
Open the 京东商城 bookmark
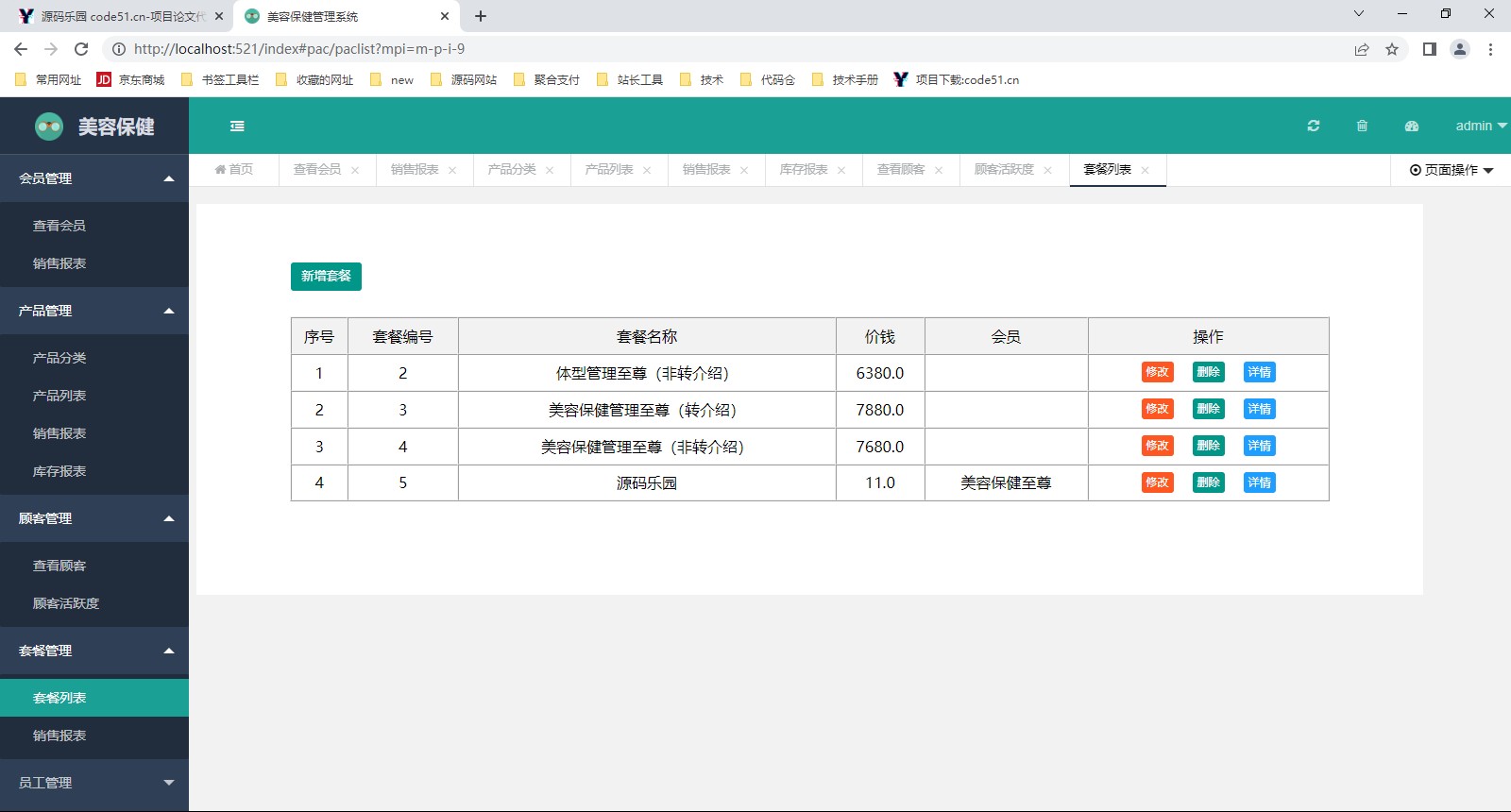130,80
